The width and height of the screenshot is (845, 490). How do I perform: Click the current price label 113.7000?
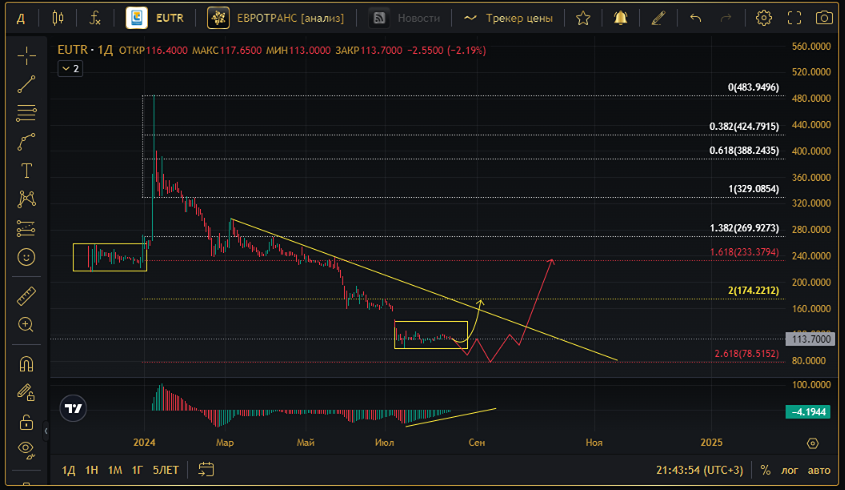coord(810,339)
